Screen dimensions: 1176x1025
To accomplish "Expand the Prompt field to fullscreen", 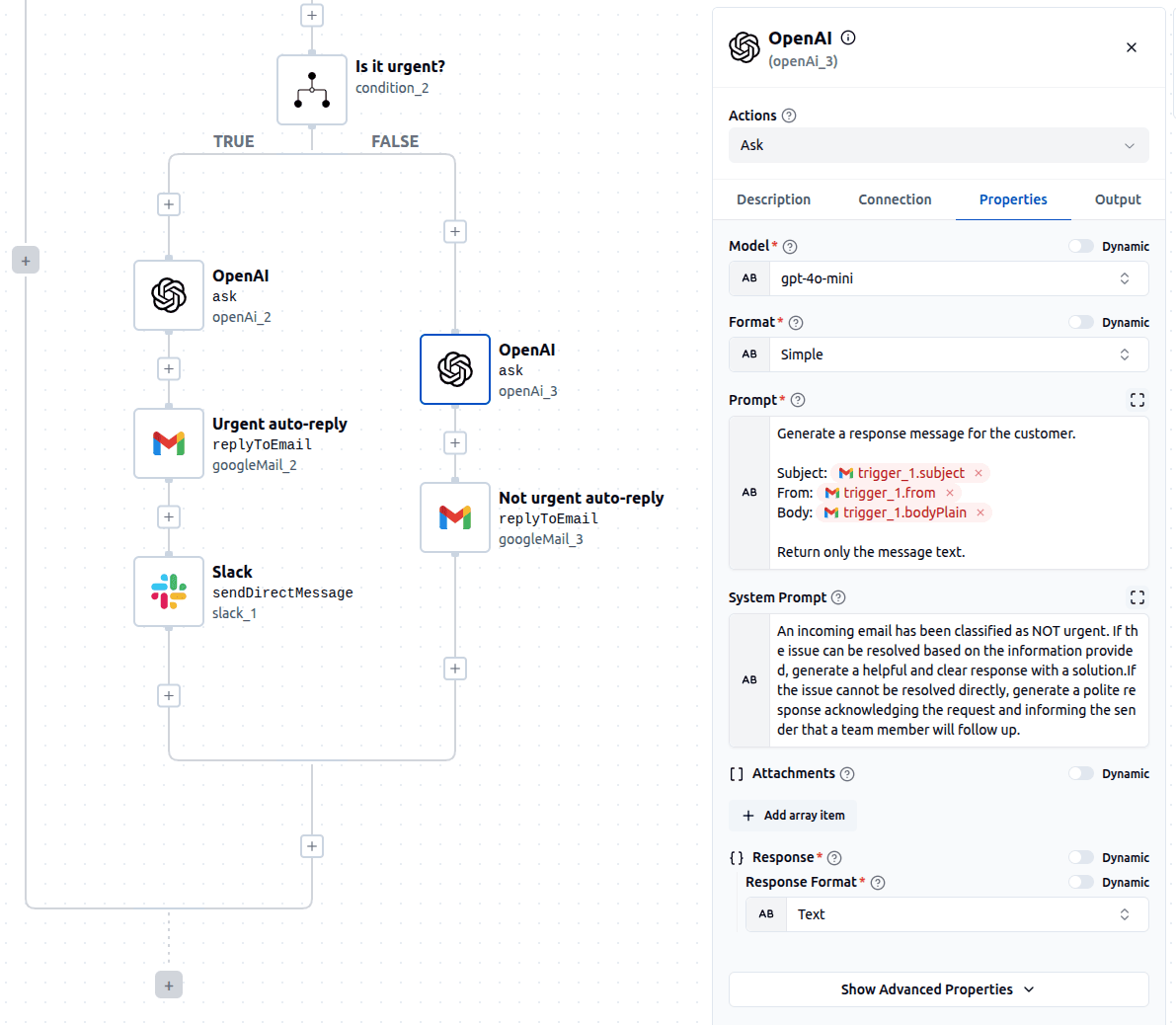I will (1137, 400).
